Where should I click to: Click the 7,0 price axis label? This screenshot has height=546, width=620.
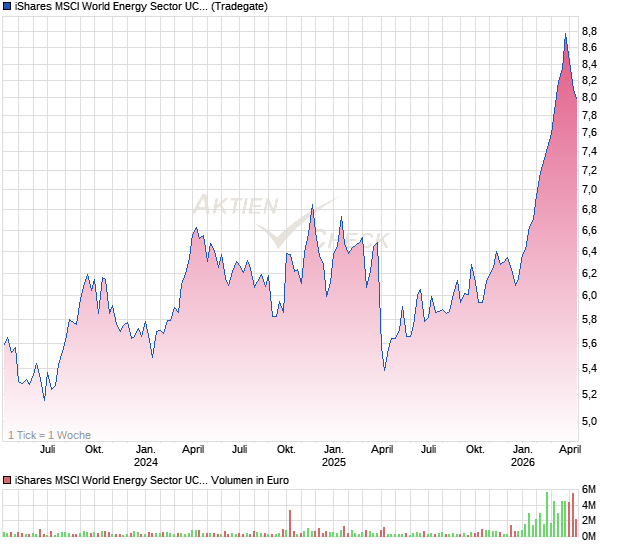tap(589, 189)
